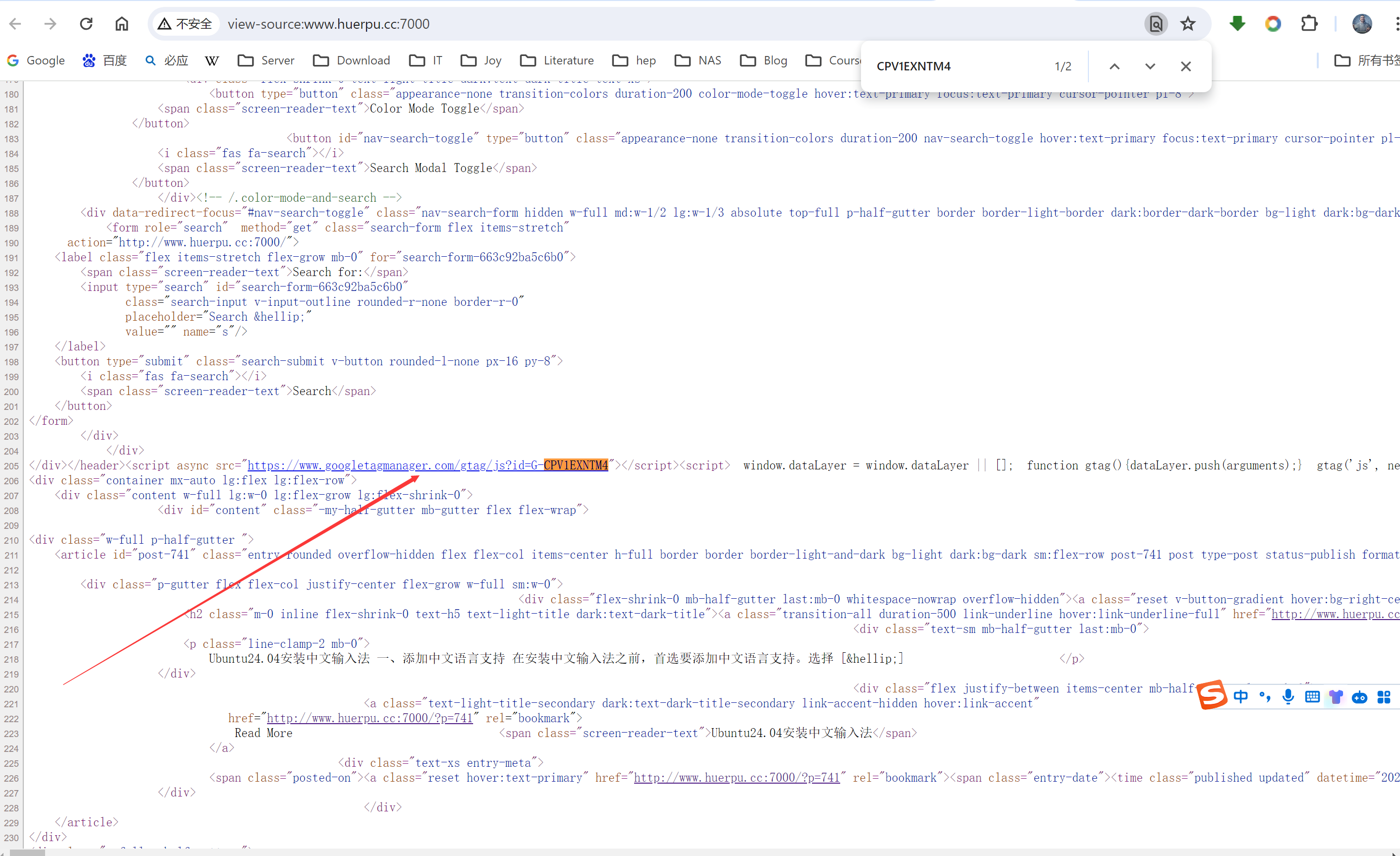
Task: Close the find-in-page bar
Action: pos(1186,66)
